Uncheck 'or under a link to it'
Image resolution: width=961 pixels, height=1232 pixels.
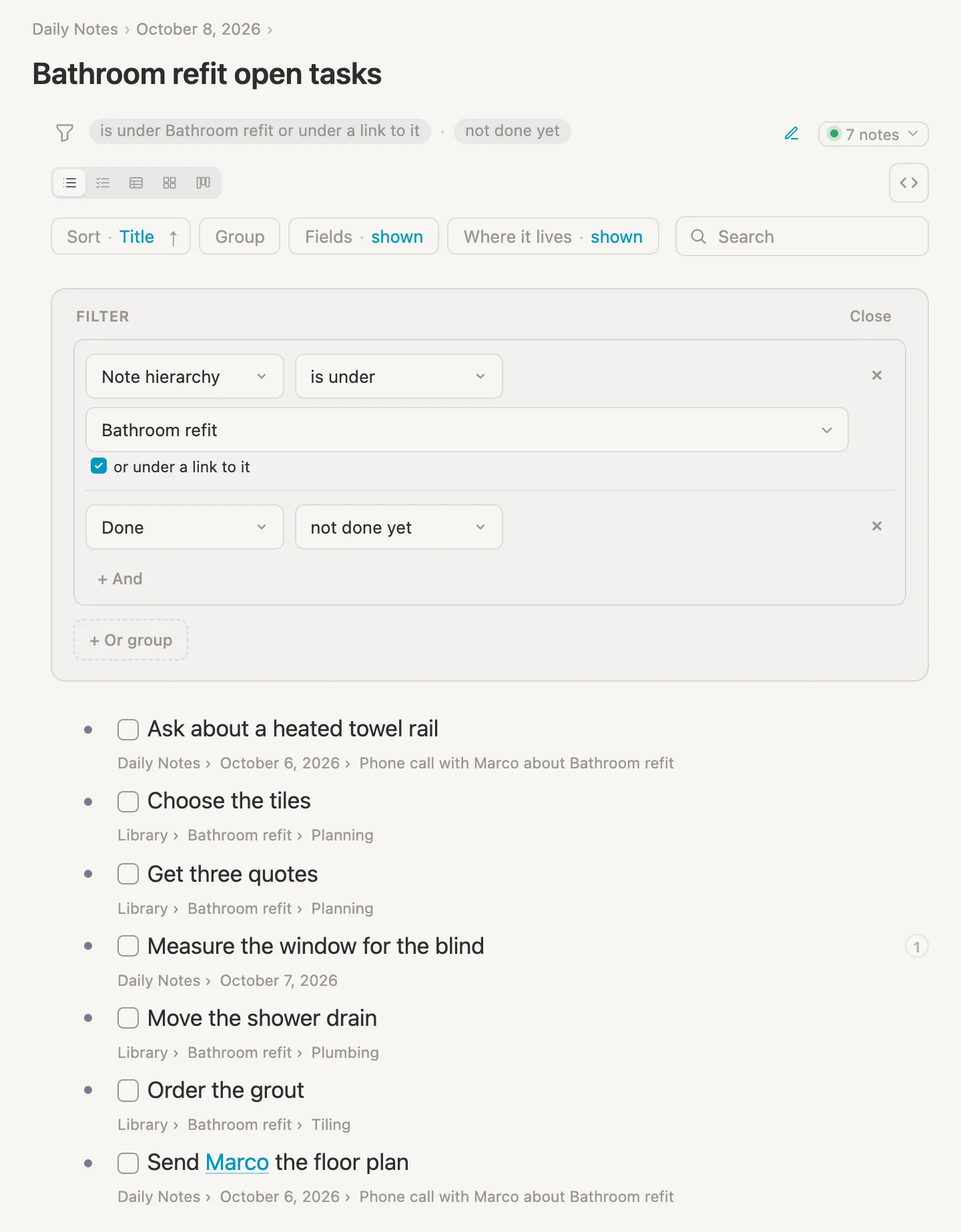[99, 466]
